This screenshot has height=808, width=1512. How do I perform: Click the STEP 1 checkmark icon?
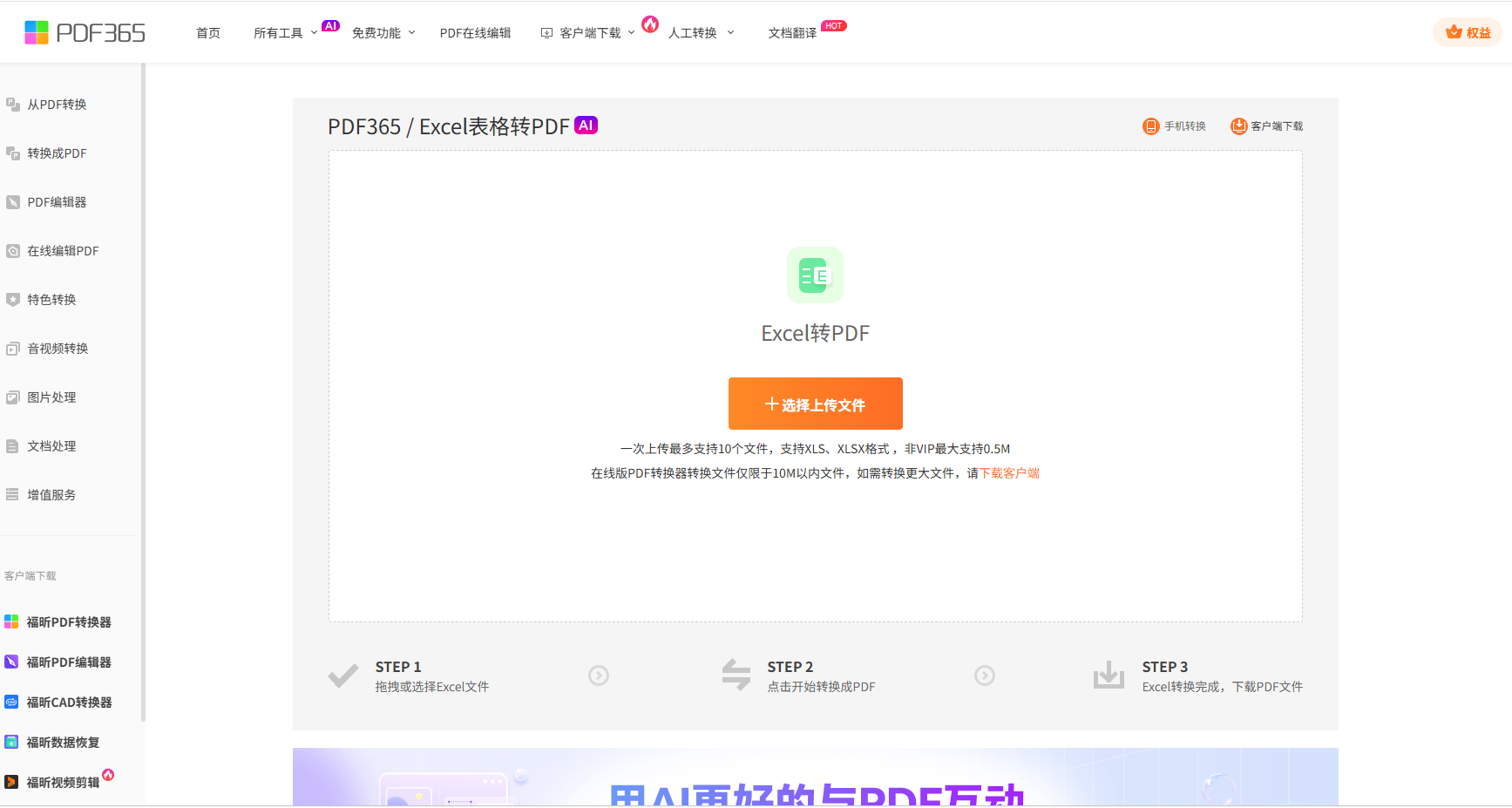point(343,676)
